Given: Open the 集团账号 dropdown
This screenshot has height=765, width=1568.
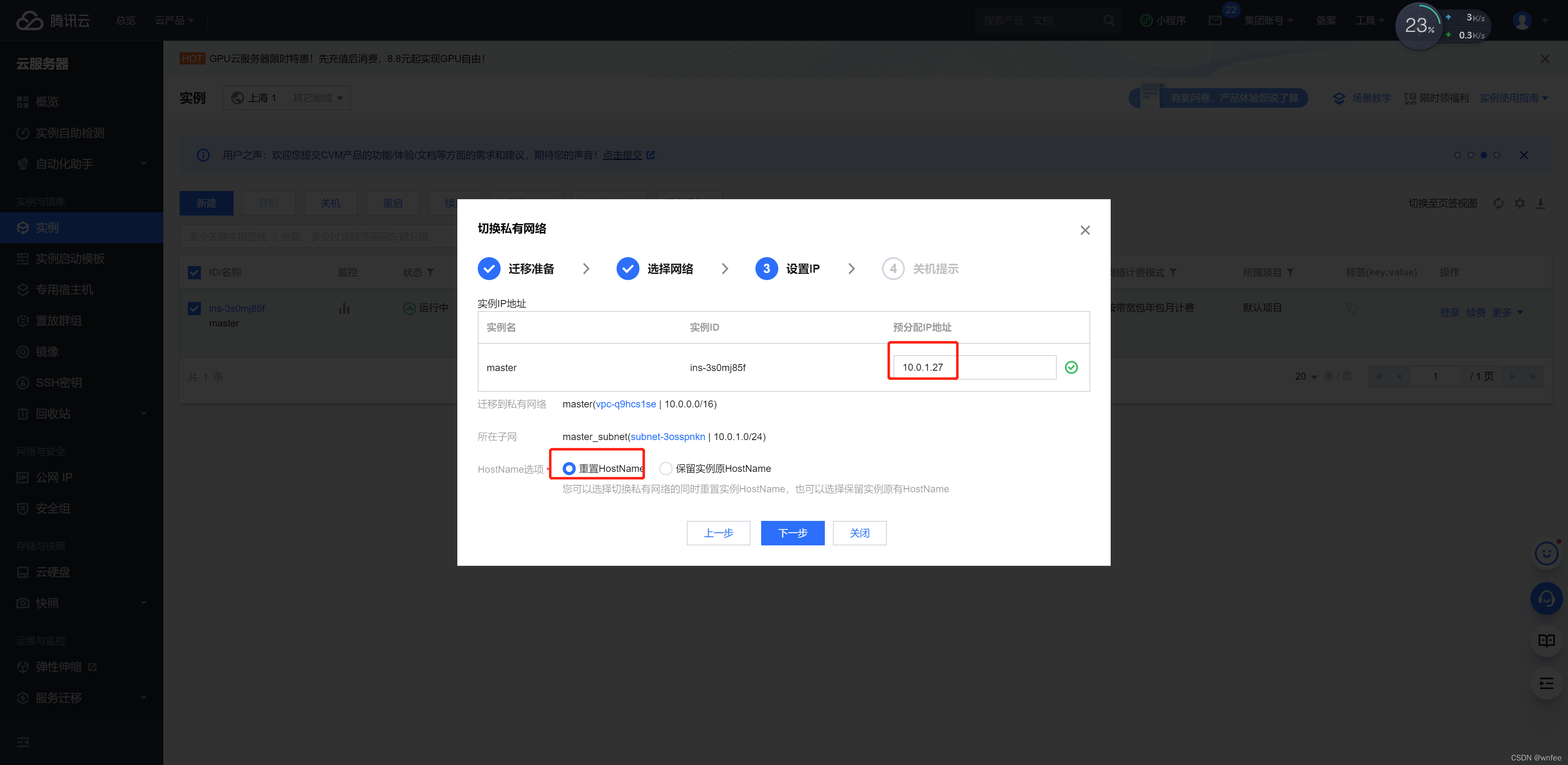Looking at the screenshot, I should (x=1269, y=21).
